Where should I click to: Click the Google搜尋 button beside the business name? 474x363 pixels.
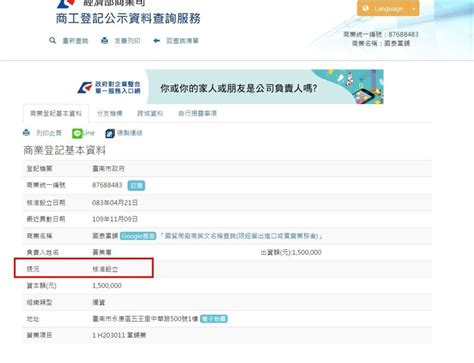pos(138,236)
